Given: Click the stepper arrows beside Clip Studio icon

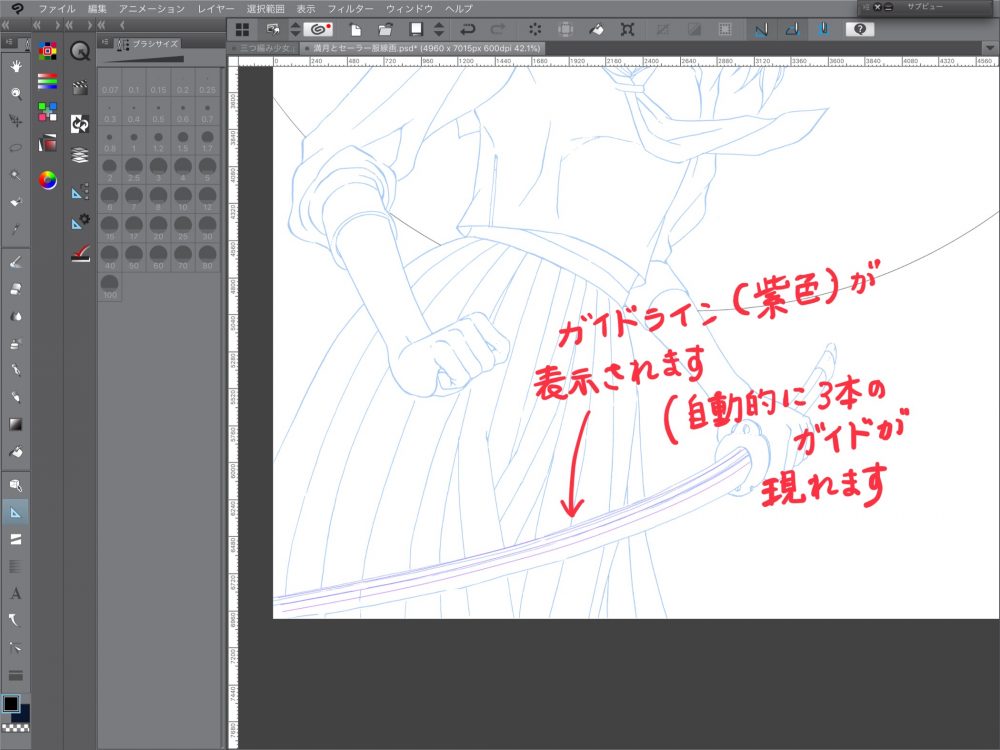Looking at the screenshot, I should point(295,29).
